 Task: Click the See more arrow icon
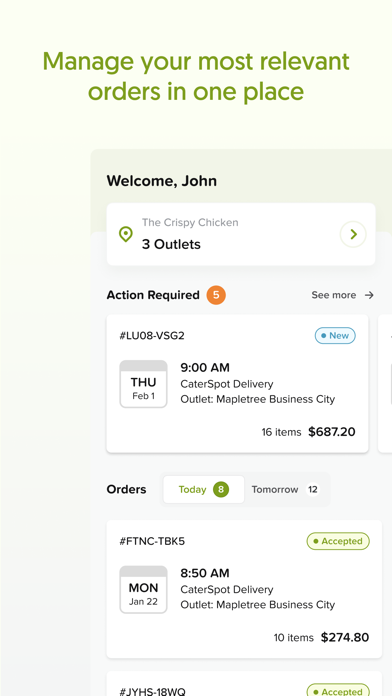(369, 295)
